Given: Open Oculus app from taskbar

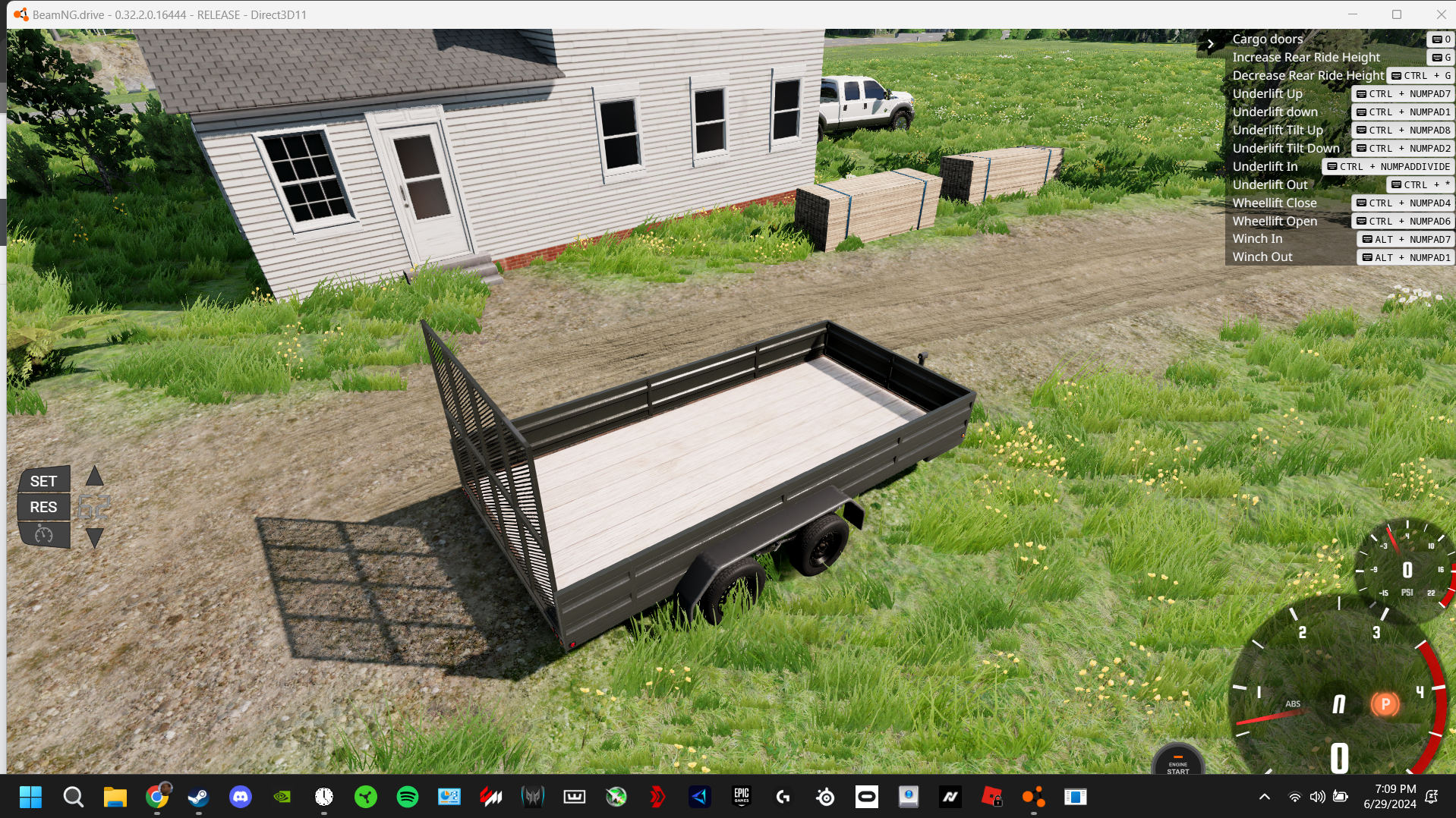Looking at the screenshot, I should pyautogui.click(x=867, y=797).
